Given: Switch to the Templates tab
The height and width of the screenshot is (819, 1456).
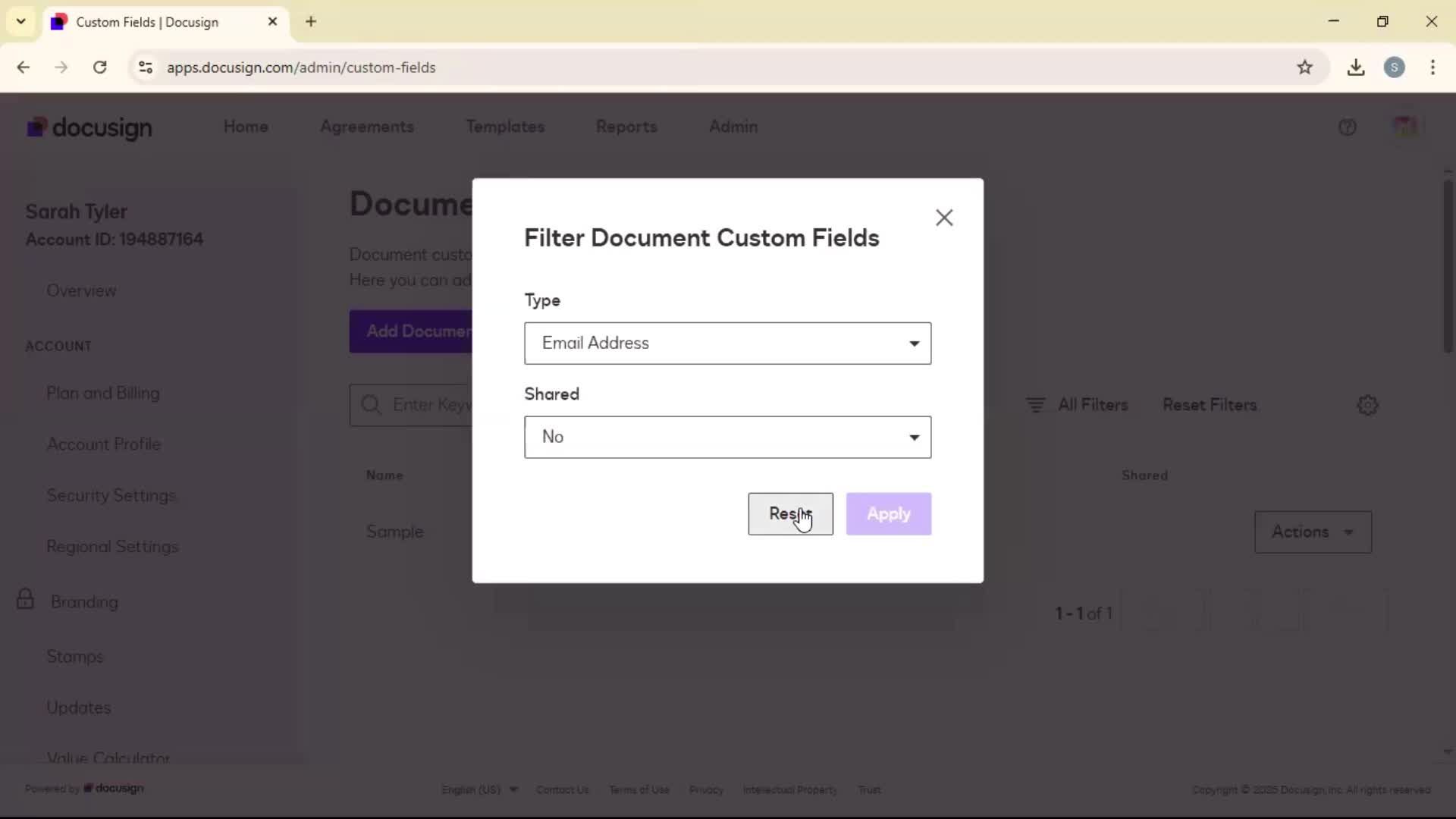Looking at the screenshot, I should (505, 127).
